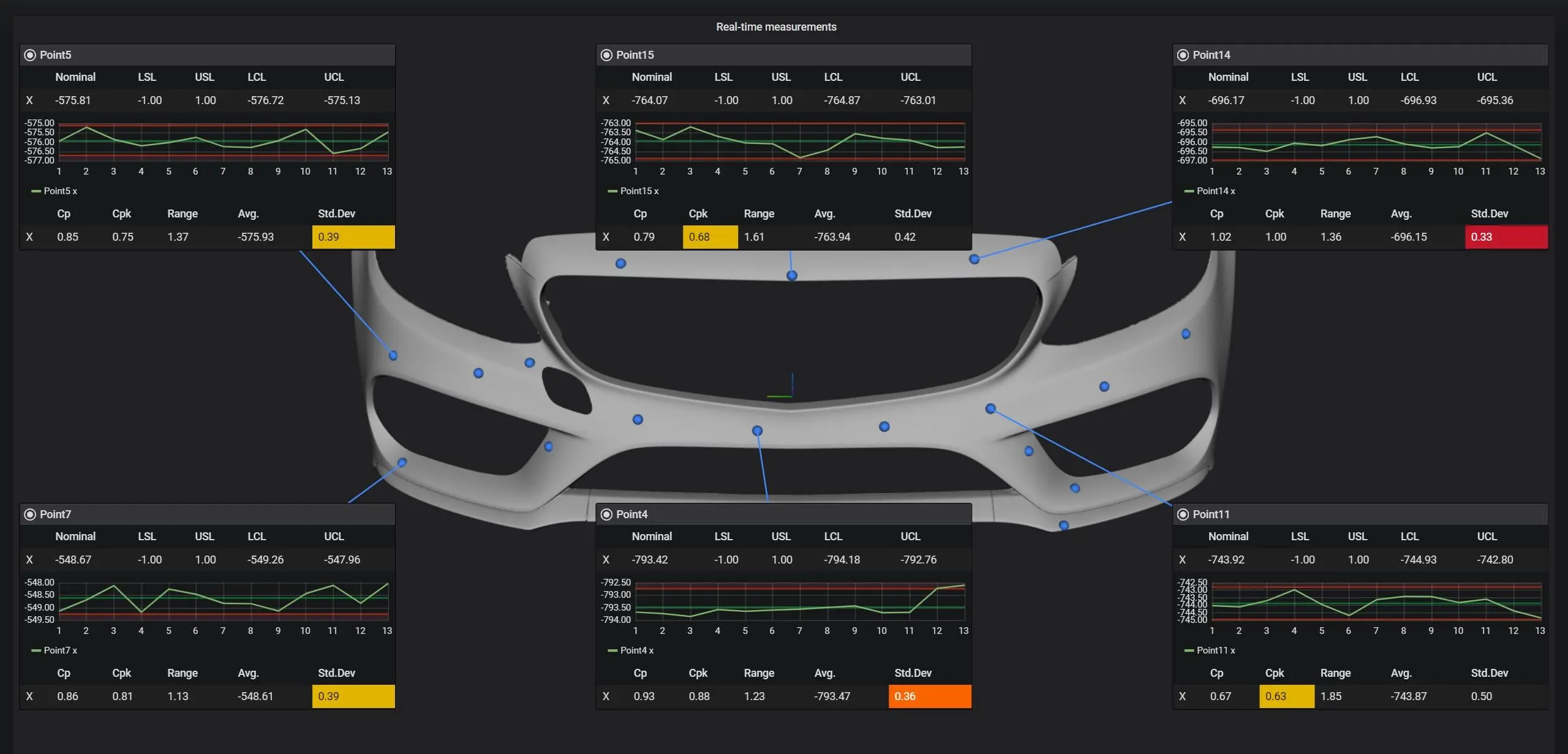Open the Real-time measurements panel title
The height and width of the screenshot is (754, 1568).
pos(776,27)
